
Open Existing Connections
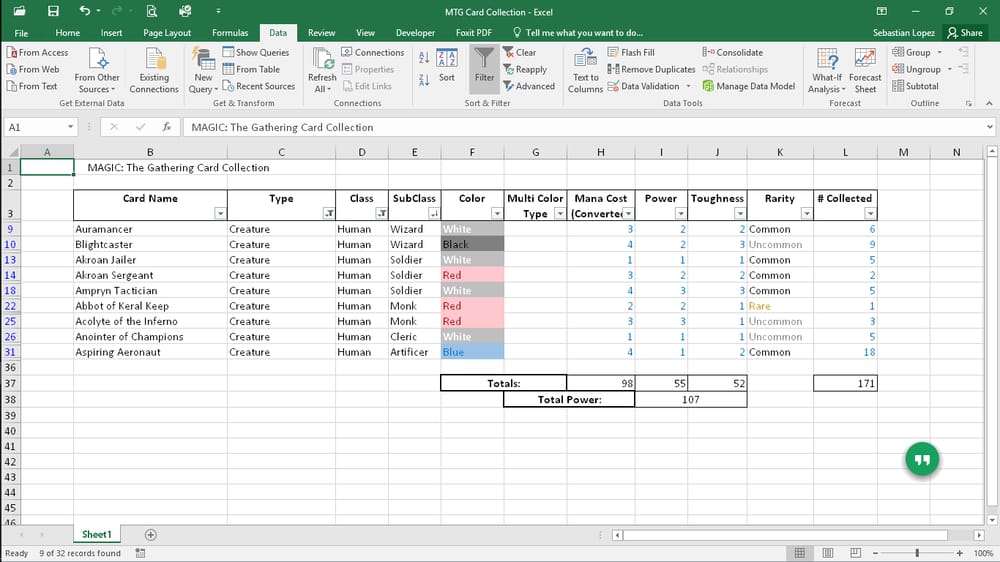(154, 71)
